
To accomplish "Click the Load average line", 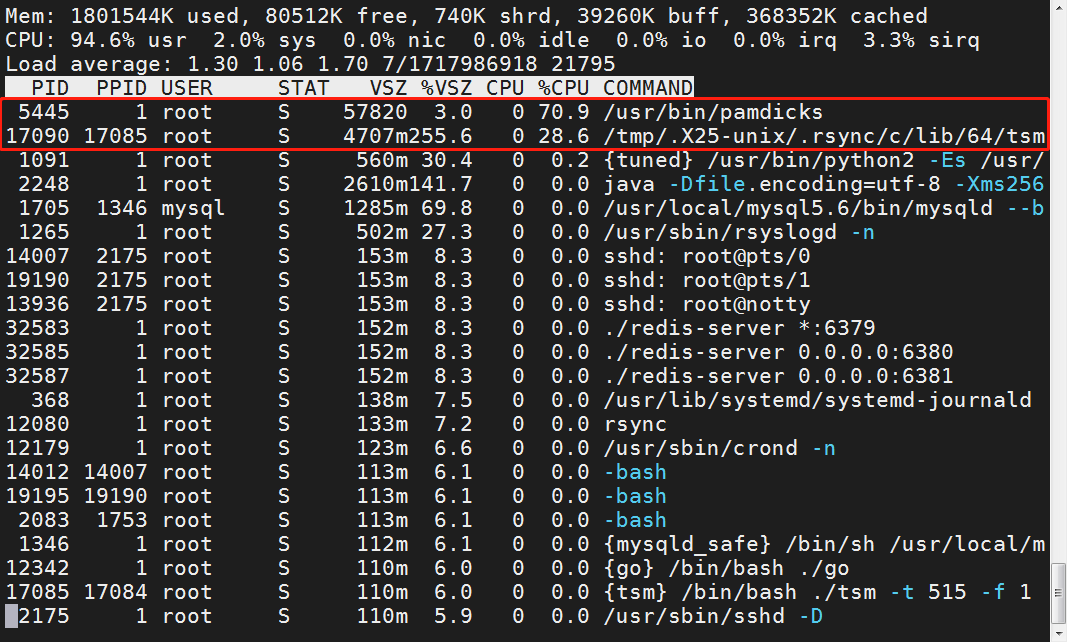I will point(310,64).
